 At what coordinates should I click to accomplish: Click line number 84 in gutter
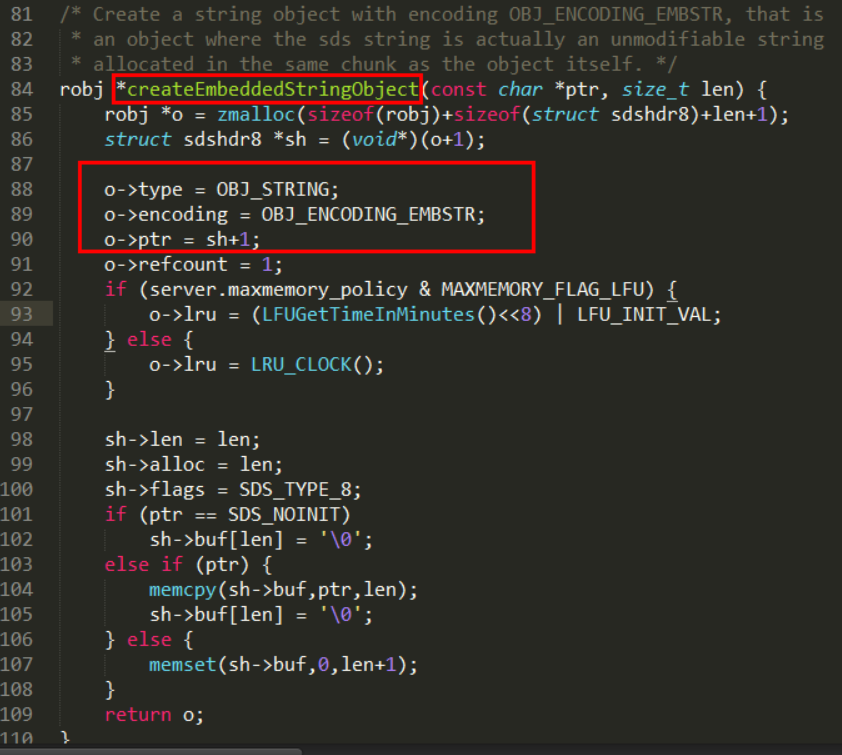(21, 89)
